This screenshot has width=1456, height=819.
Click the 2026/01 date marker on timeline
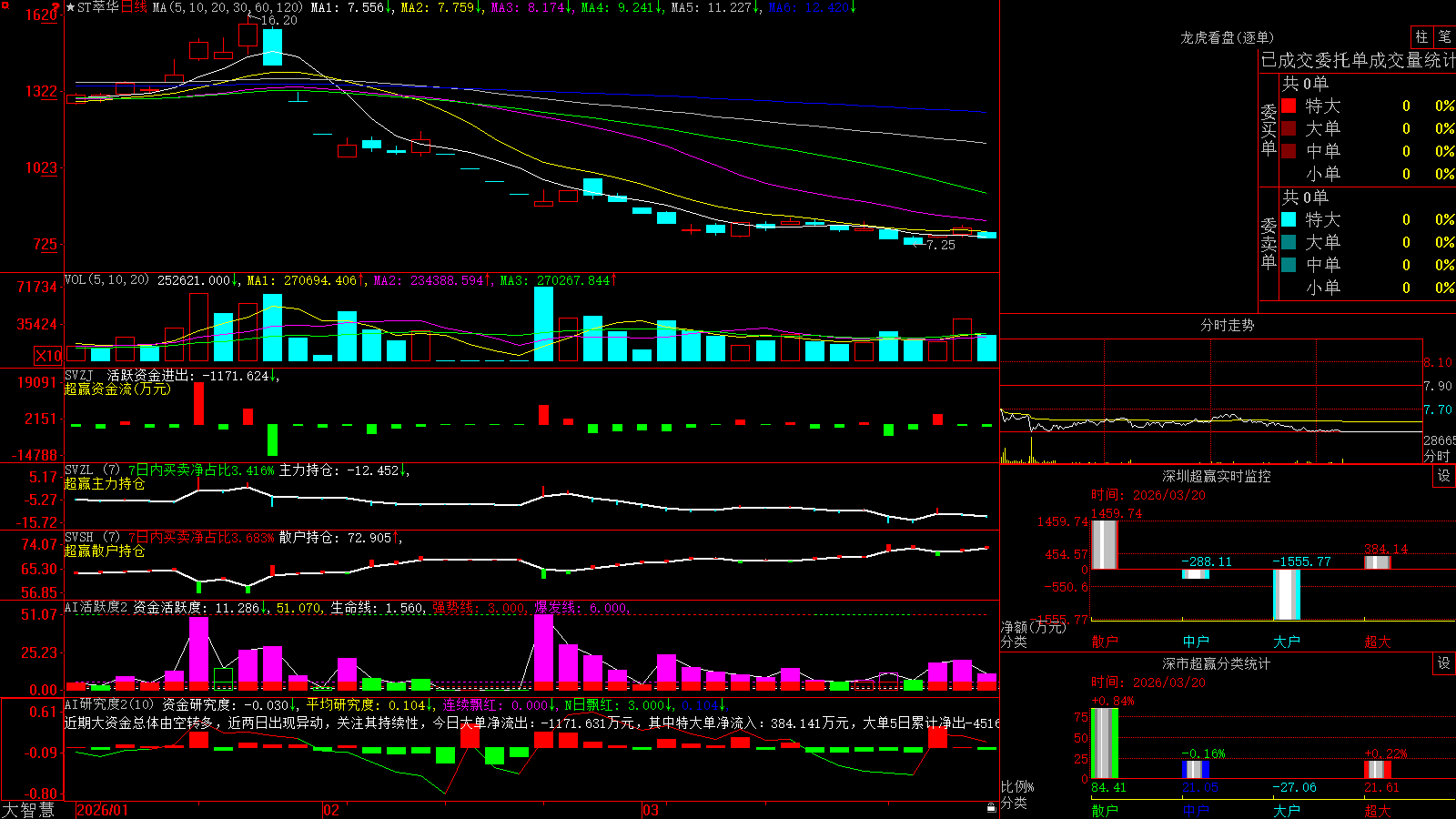tap(102, 810)
